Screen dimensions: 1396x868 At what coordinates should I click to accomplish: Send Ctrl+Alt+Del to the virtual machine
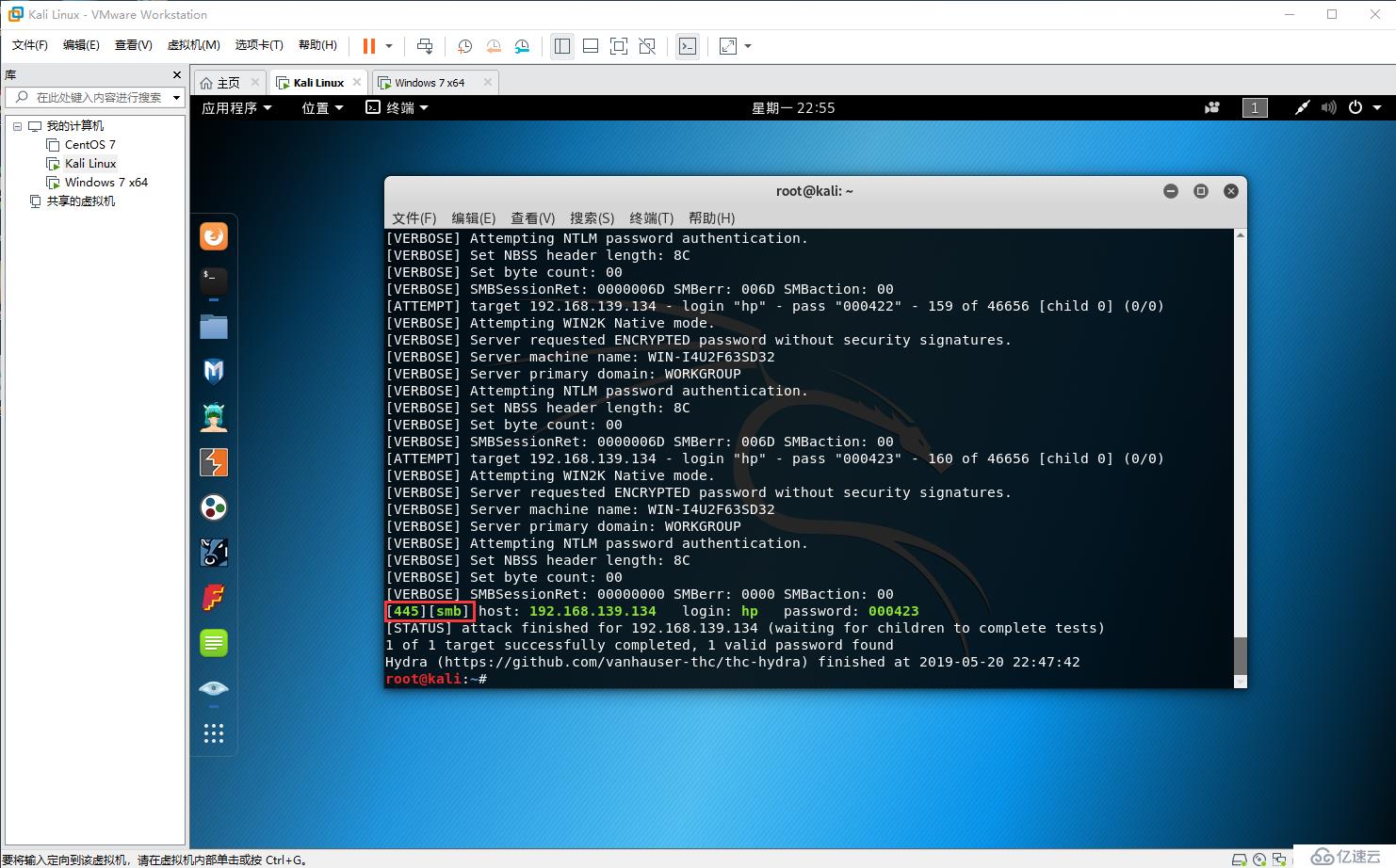point(425,46)
